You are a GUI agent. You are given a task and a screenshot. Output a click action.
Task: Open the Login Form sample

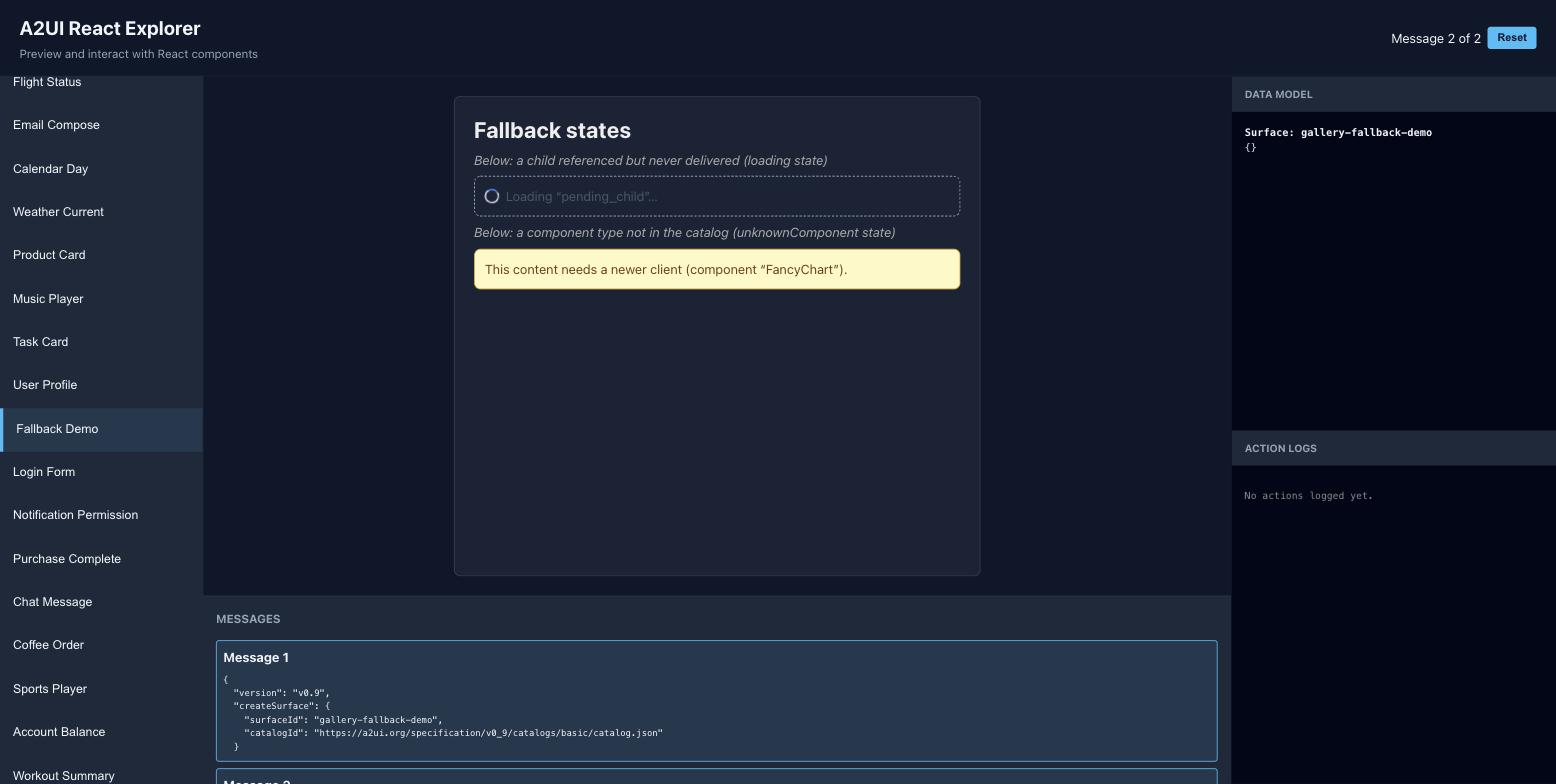[101, 472]
